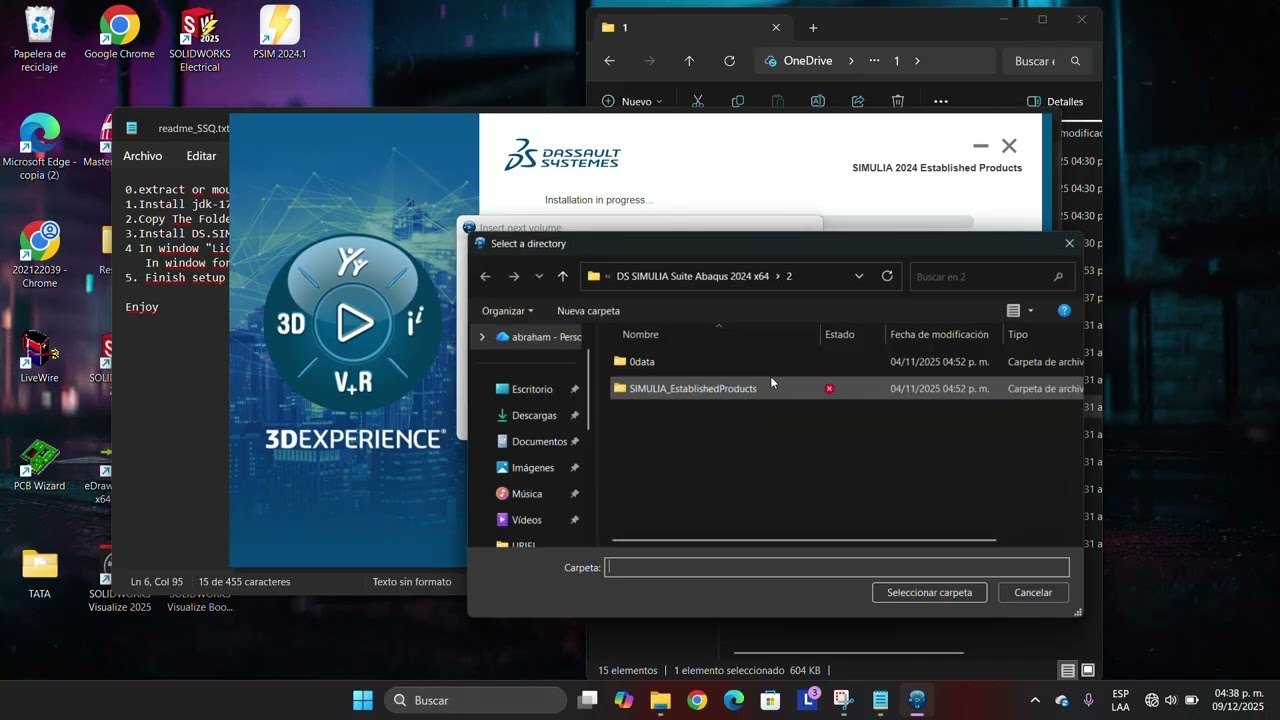Open Task View from taskbar
Image resolution: width=1280 pixels, height=720 pixels.
tap(588, 700)
